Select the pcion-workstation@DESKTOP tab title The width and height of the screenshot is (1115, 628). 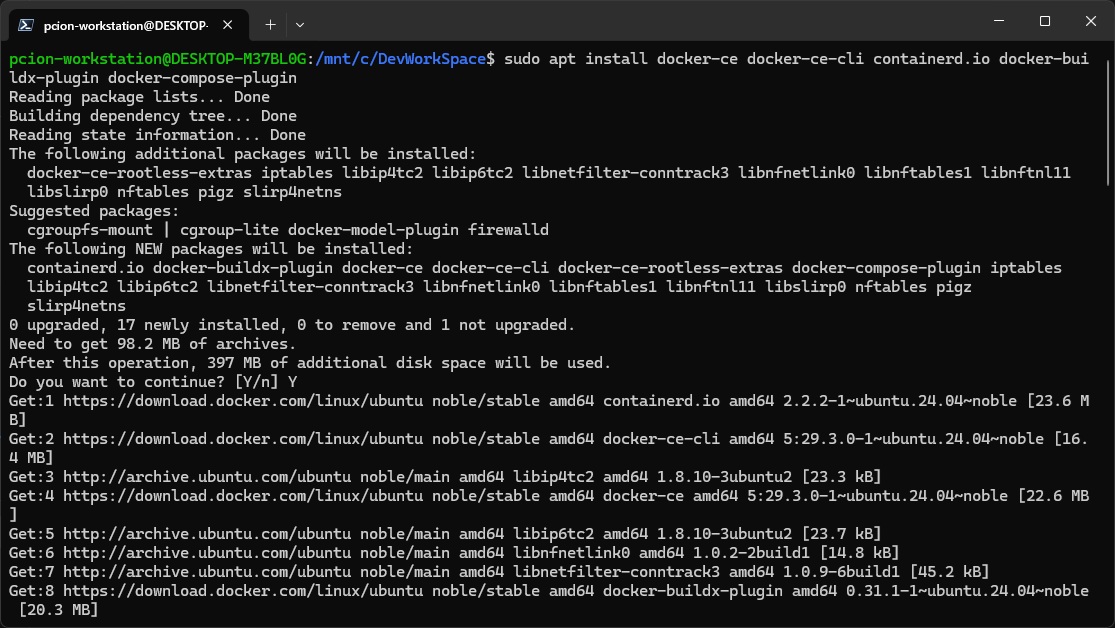click(125, 24)
